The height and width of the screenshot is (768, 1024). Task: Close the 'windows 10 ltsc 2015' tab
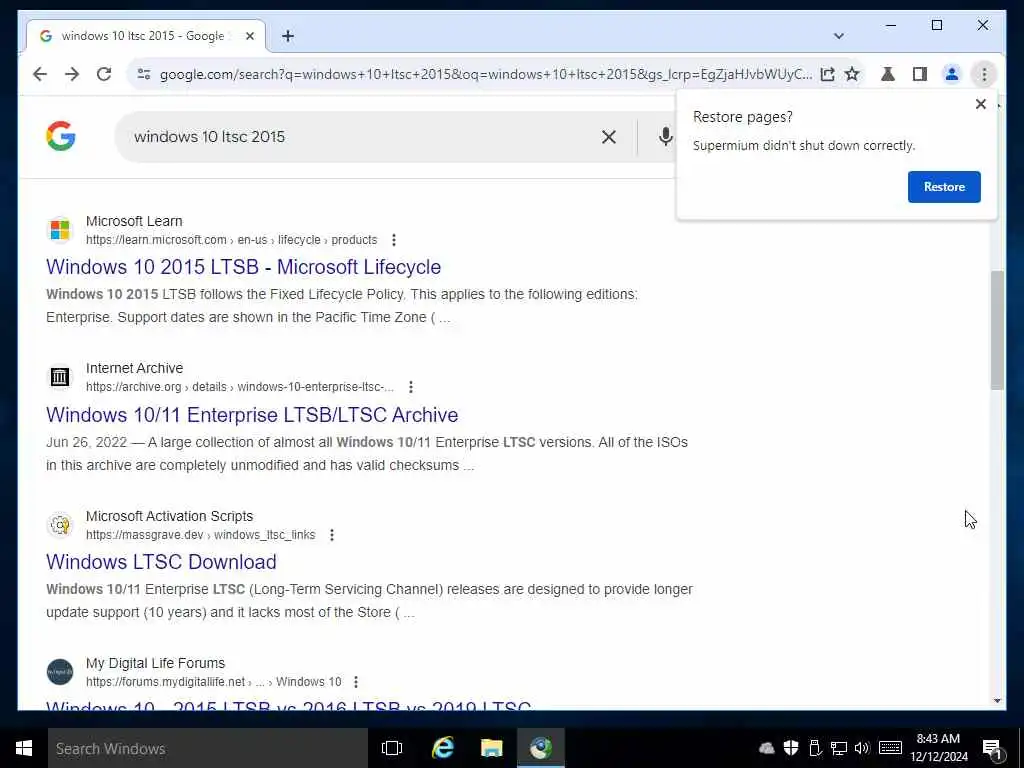pos(249,36)
